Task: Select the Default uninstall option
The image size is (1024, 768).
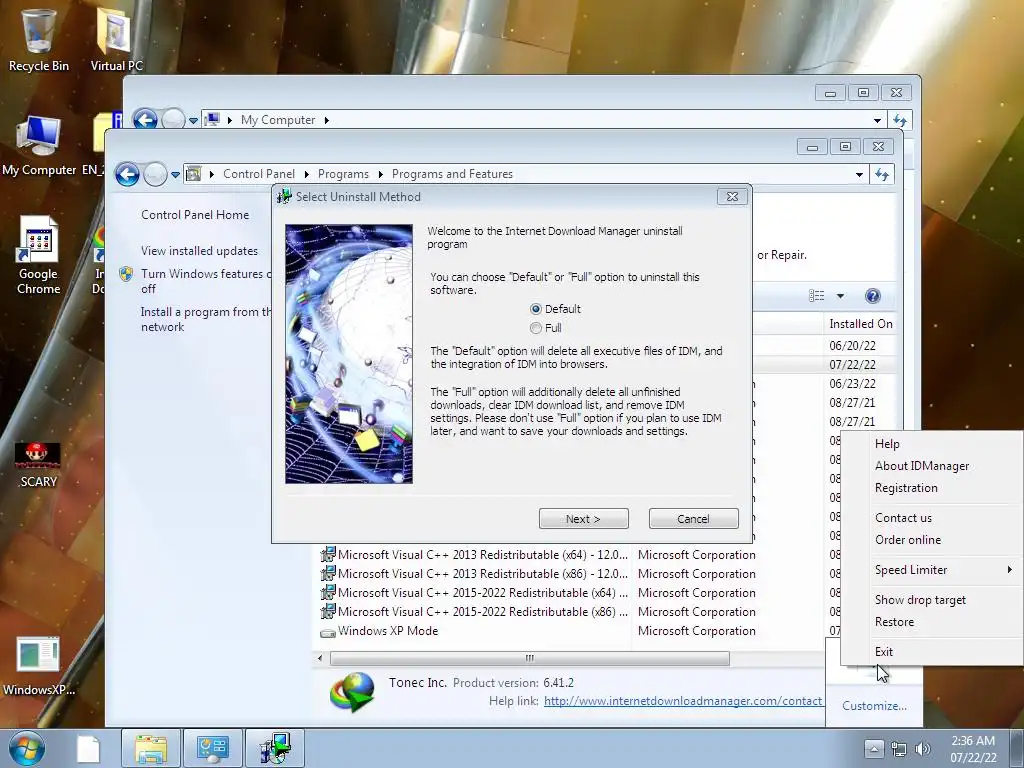Action: (555, 309)
